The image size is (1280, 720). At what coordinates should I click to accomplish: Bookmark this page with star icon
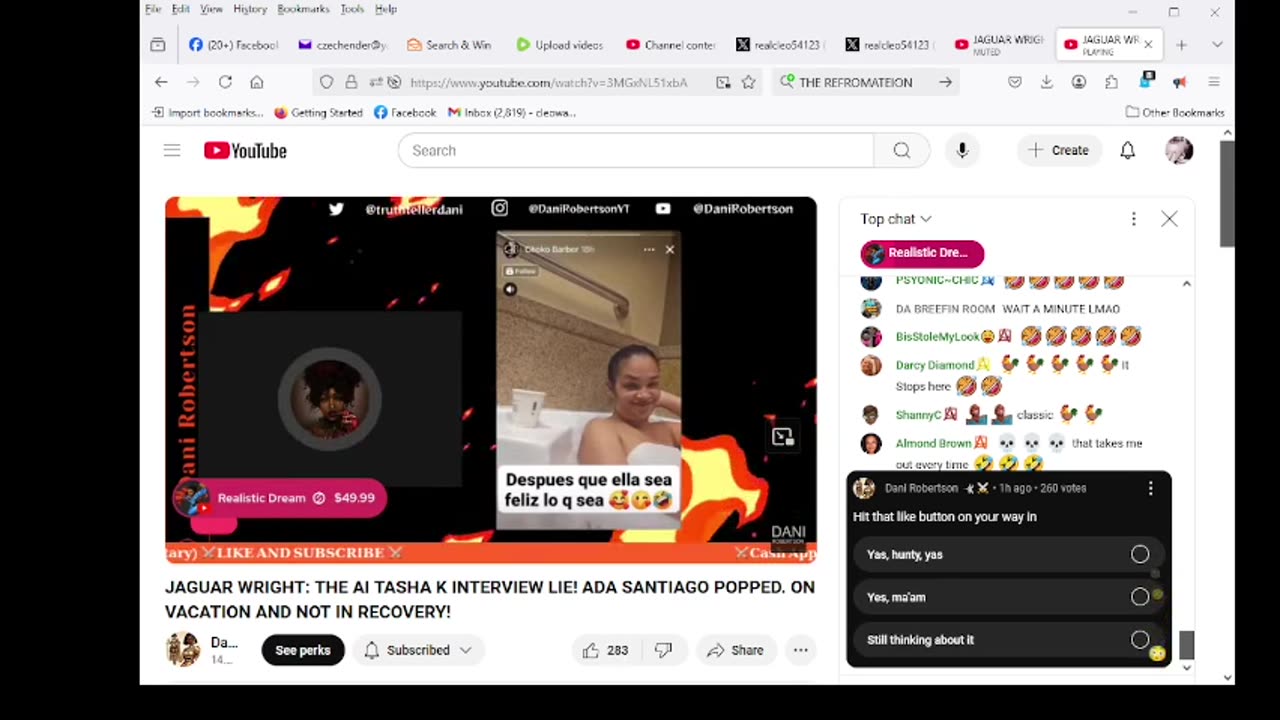748,82
